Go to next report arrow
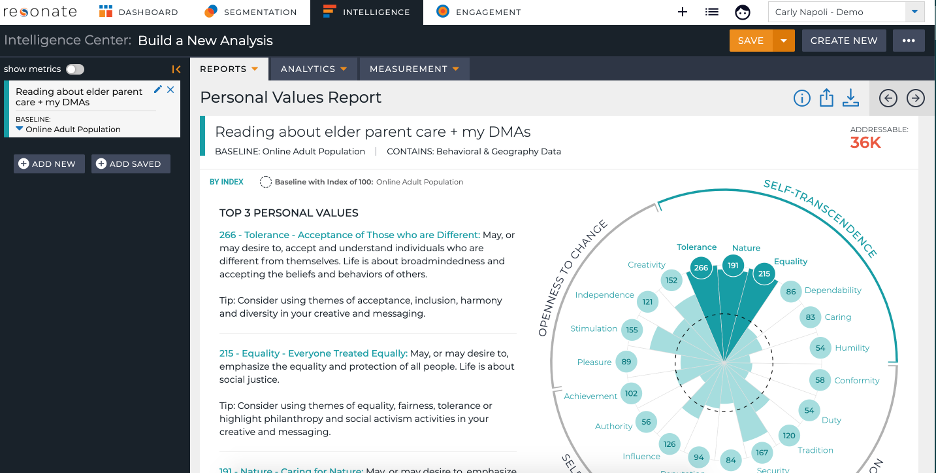 click(x=915, y=98)
